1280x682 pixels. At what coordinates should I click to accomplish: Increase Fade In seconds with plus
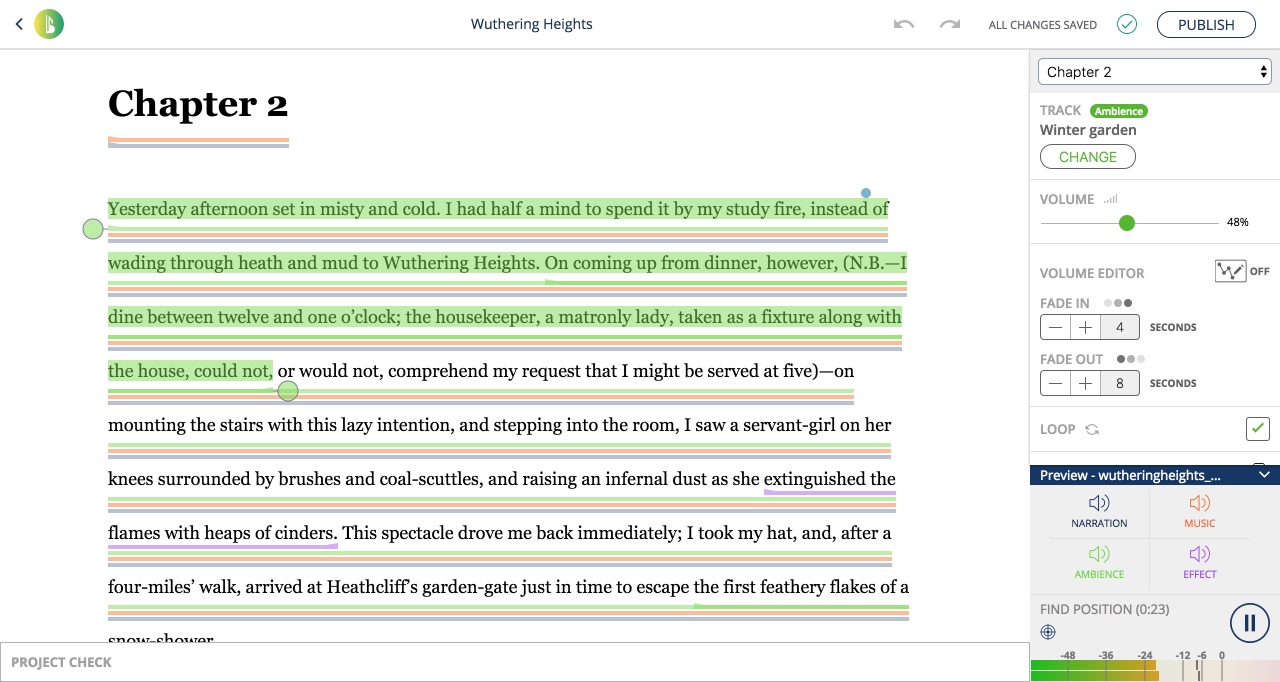[x=1085, y=327]
